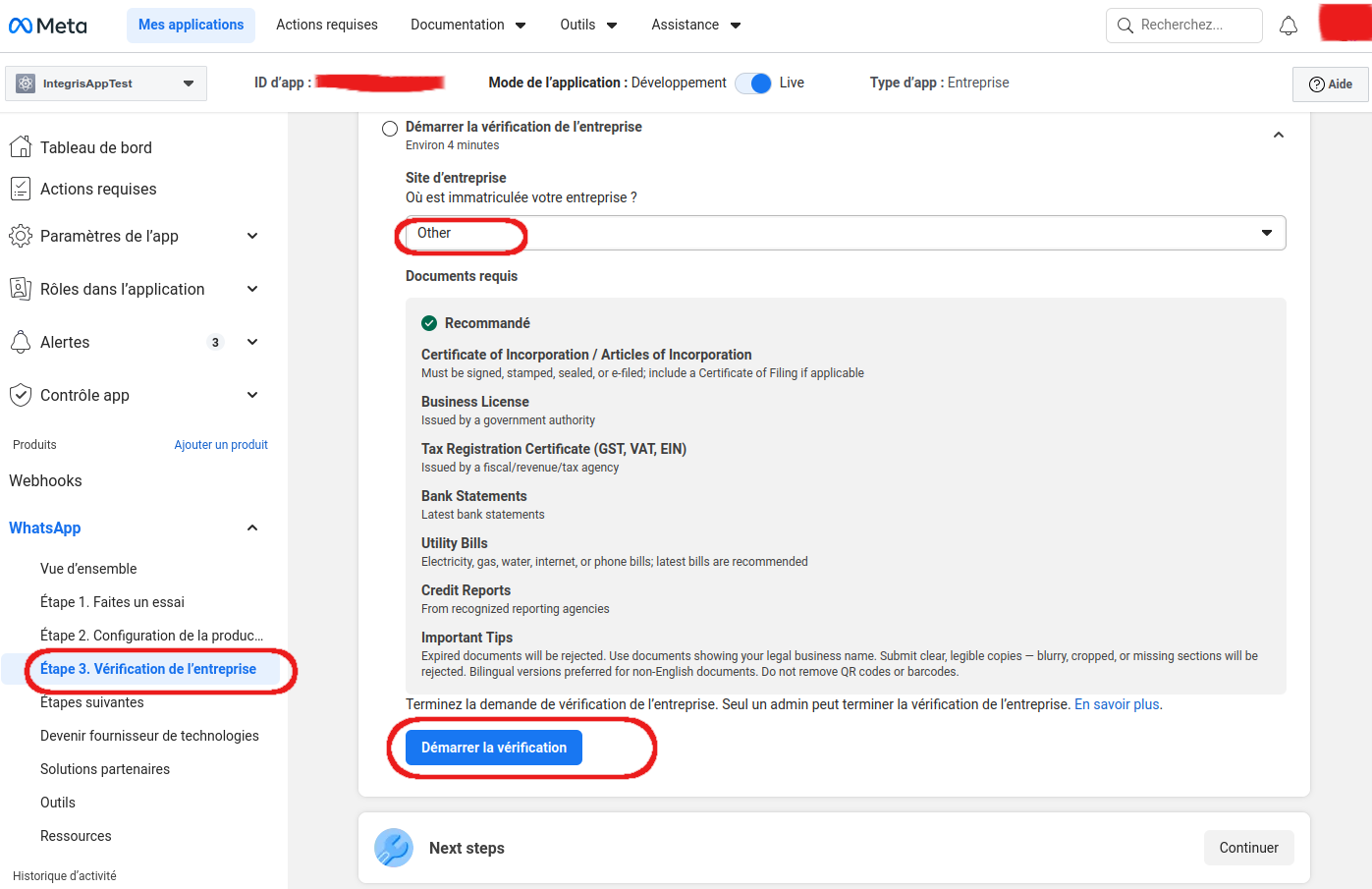Click the Continuer button
Viewport: 1372px width, 889px height.
tap(1249, 848)
